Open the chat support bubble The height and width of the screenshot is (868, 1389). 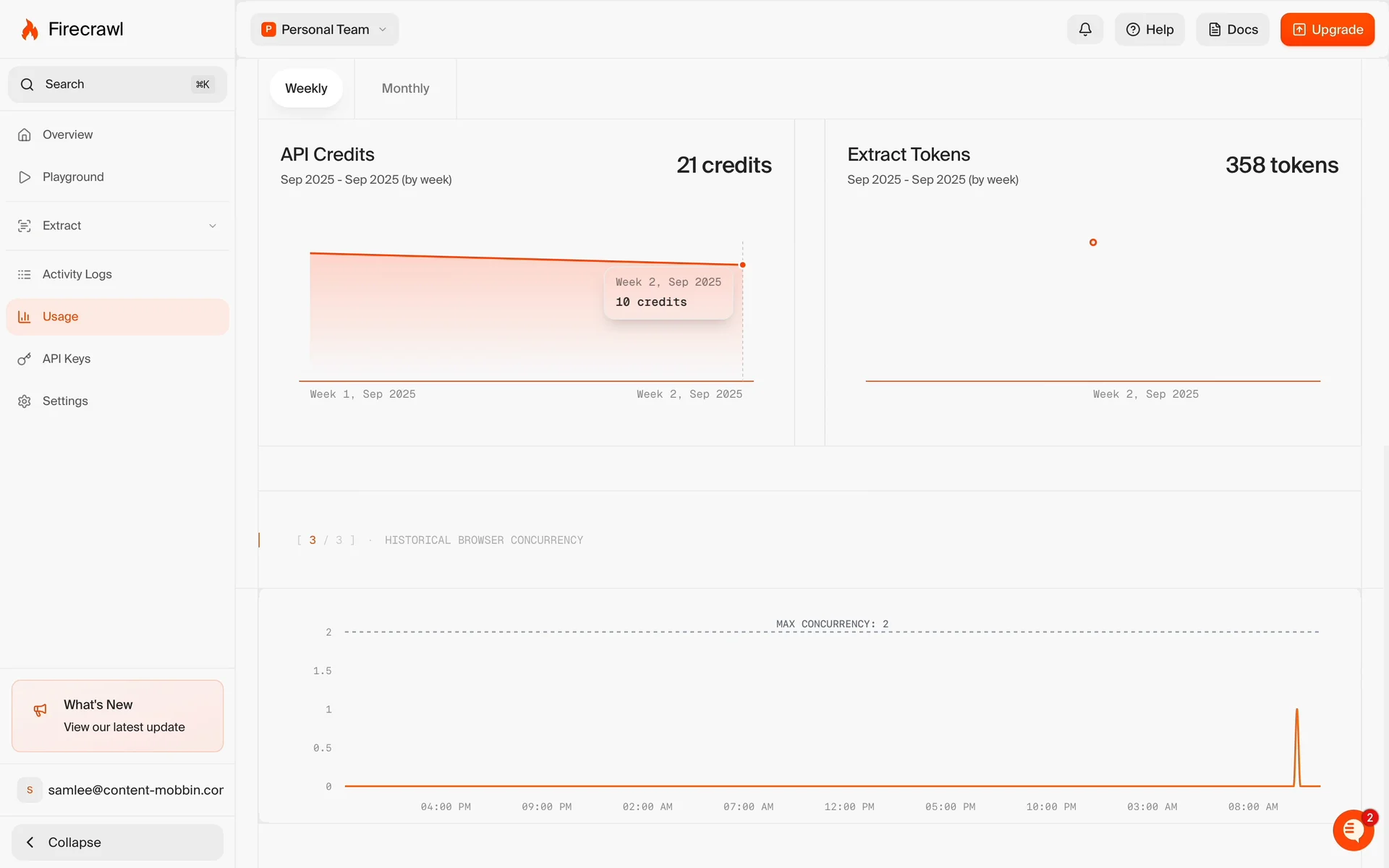(1352, 830)
